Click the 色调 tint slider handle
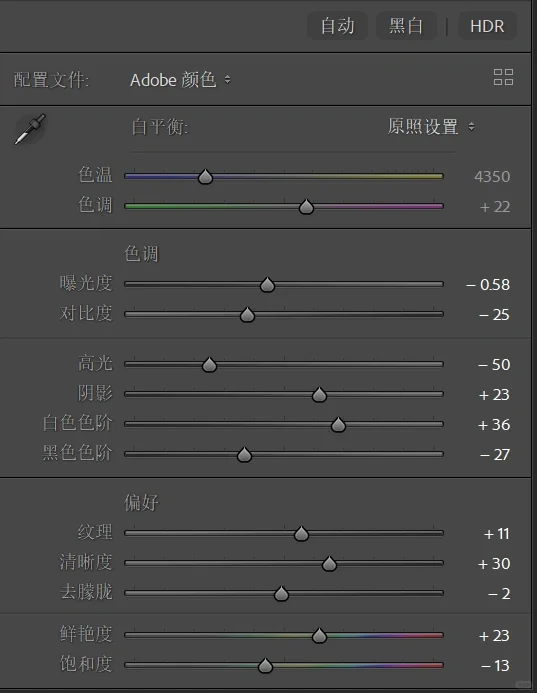This screenshot has height=693, width=537. (306, 207)
